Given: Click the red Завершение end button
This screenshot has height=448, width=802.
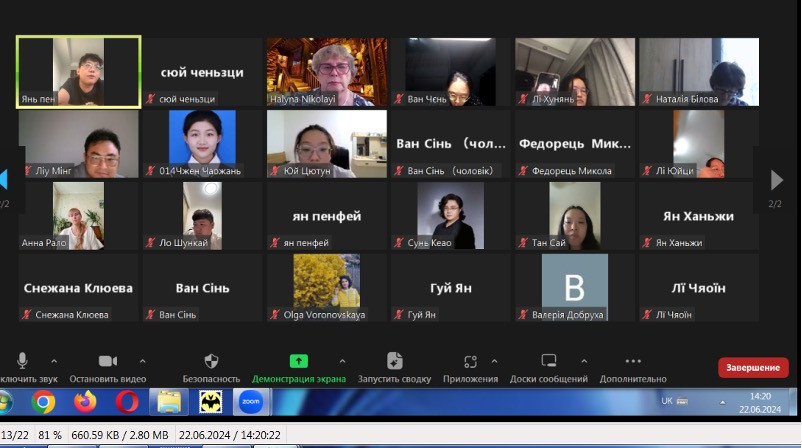Looking at the screenshot, I should pos(753,368).
